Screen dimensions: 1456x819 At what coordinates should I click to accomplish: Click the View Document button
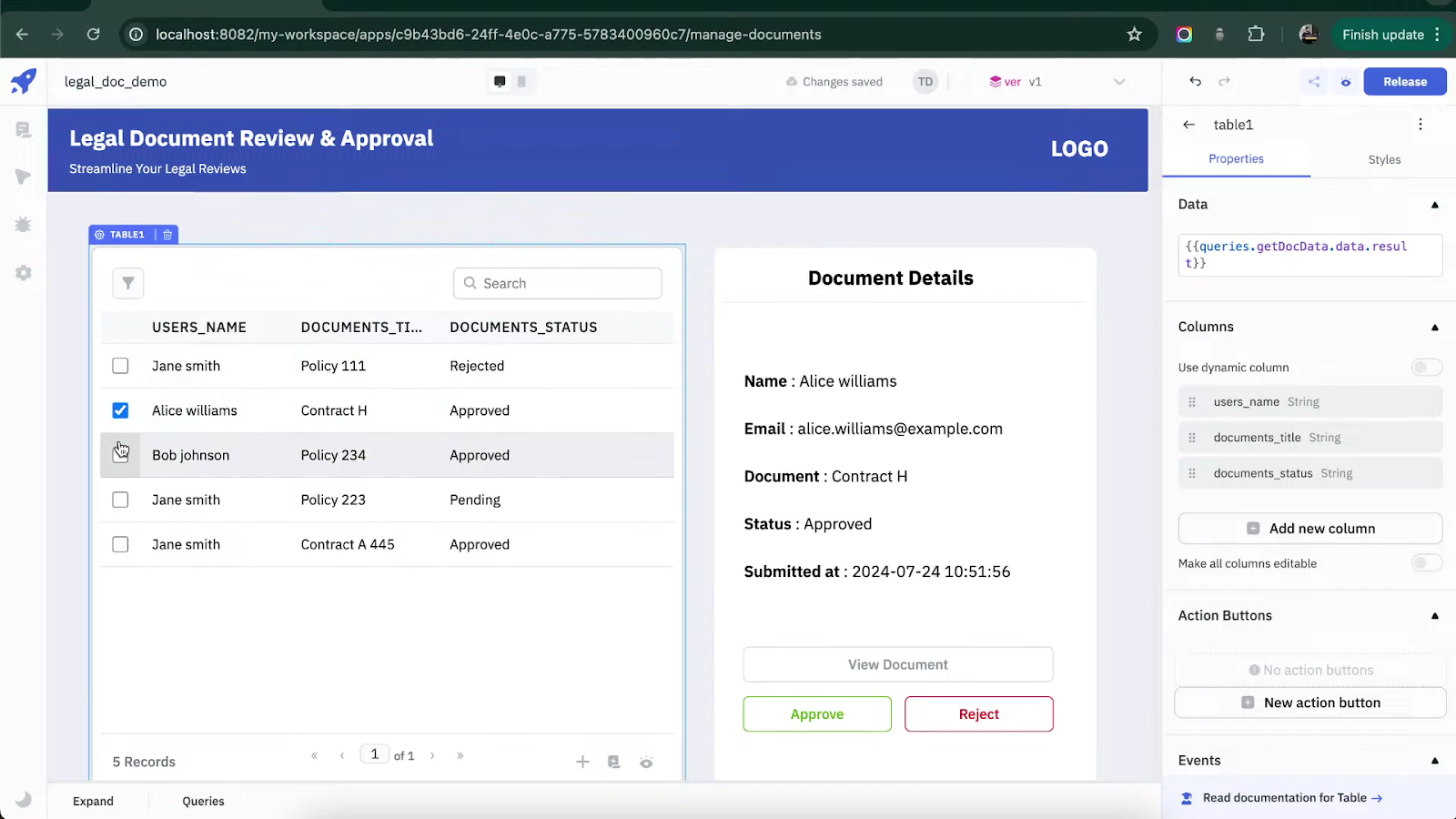click(x=898, y=664)
